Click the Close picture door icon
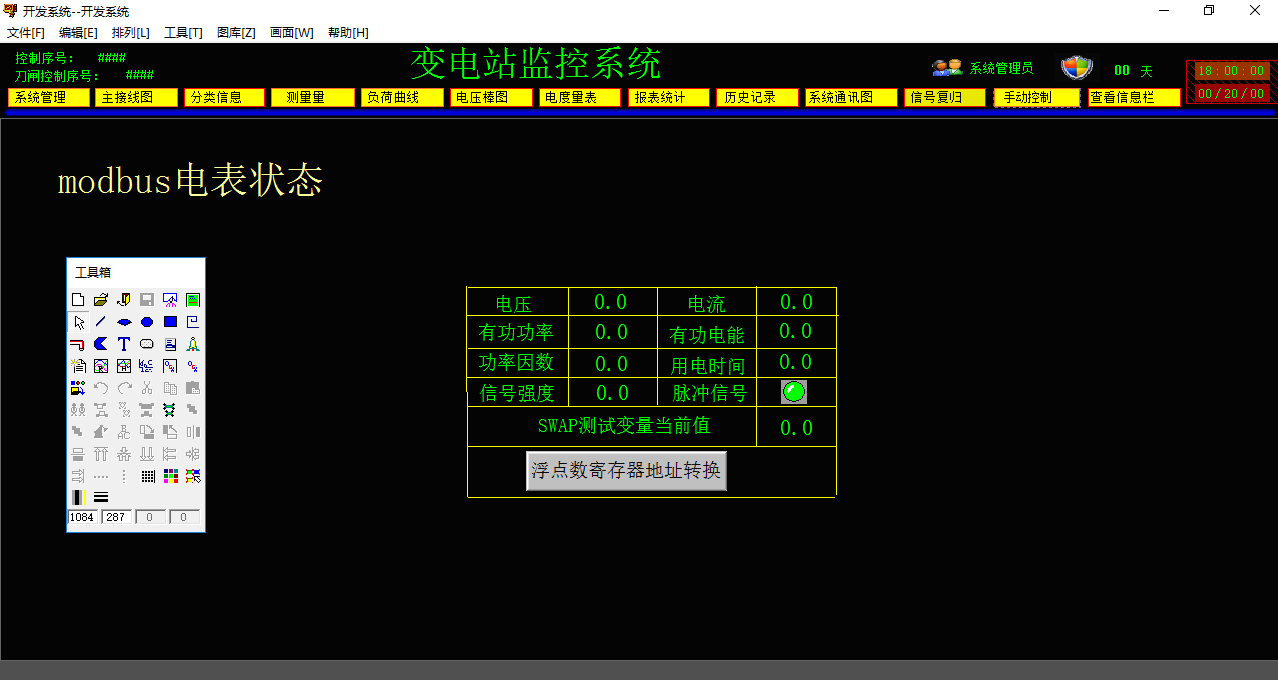1278x680 pixels. point(124,300)
